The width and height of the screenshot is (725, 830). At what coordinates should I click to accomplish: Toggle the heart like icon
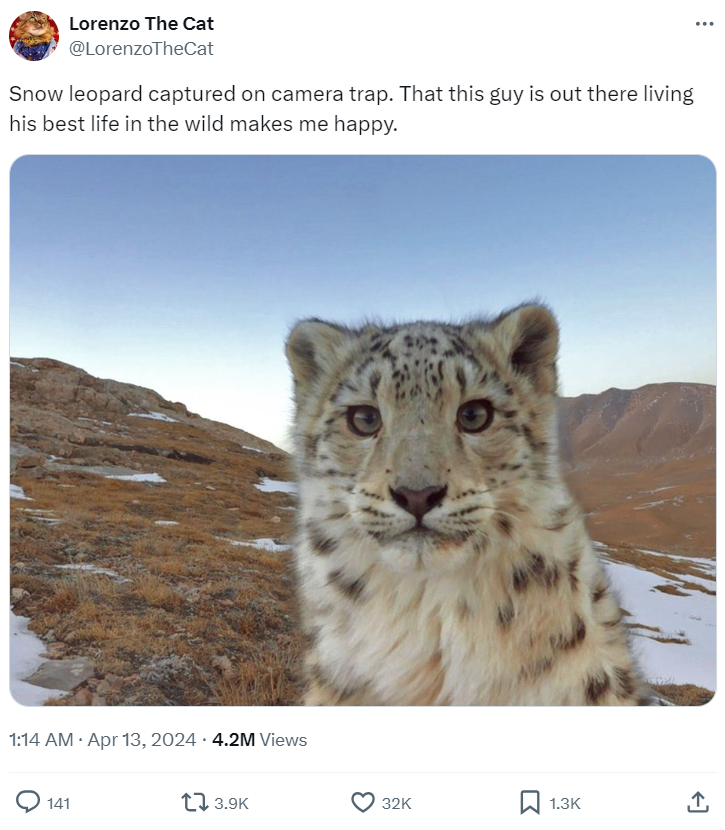pos(362,802)
